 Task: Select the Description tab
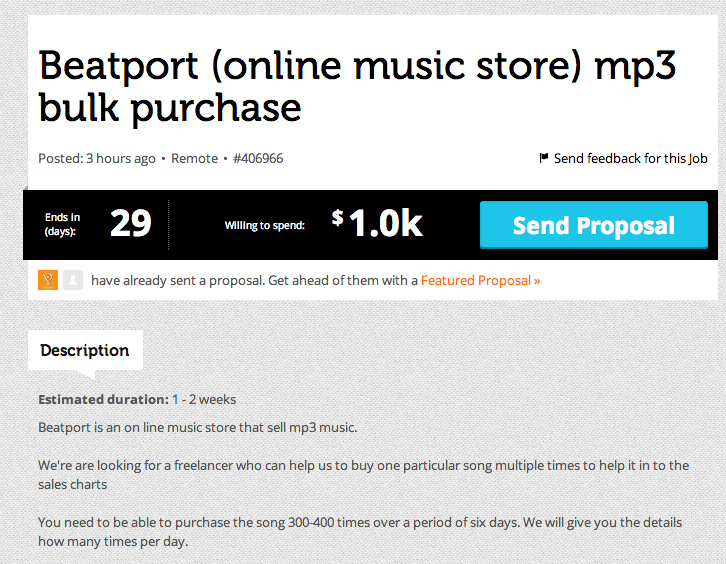(x=85, y=351)
